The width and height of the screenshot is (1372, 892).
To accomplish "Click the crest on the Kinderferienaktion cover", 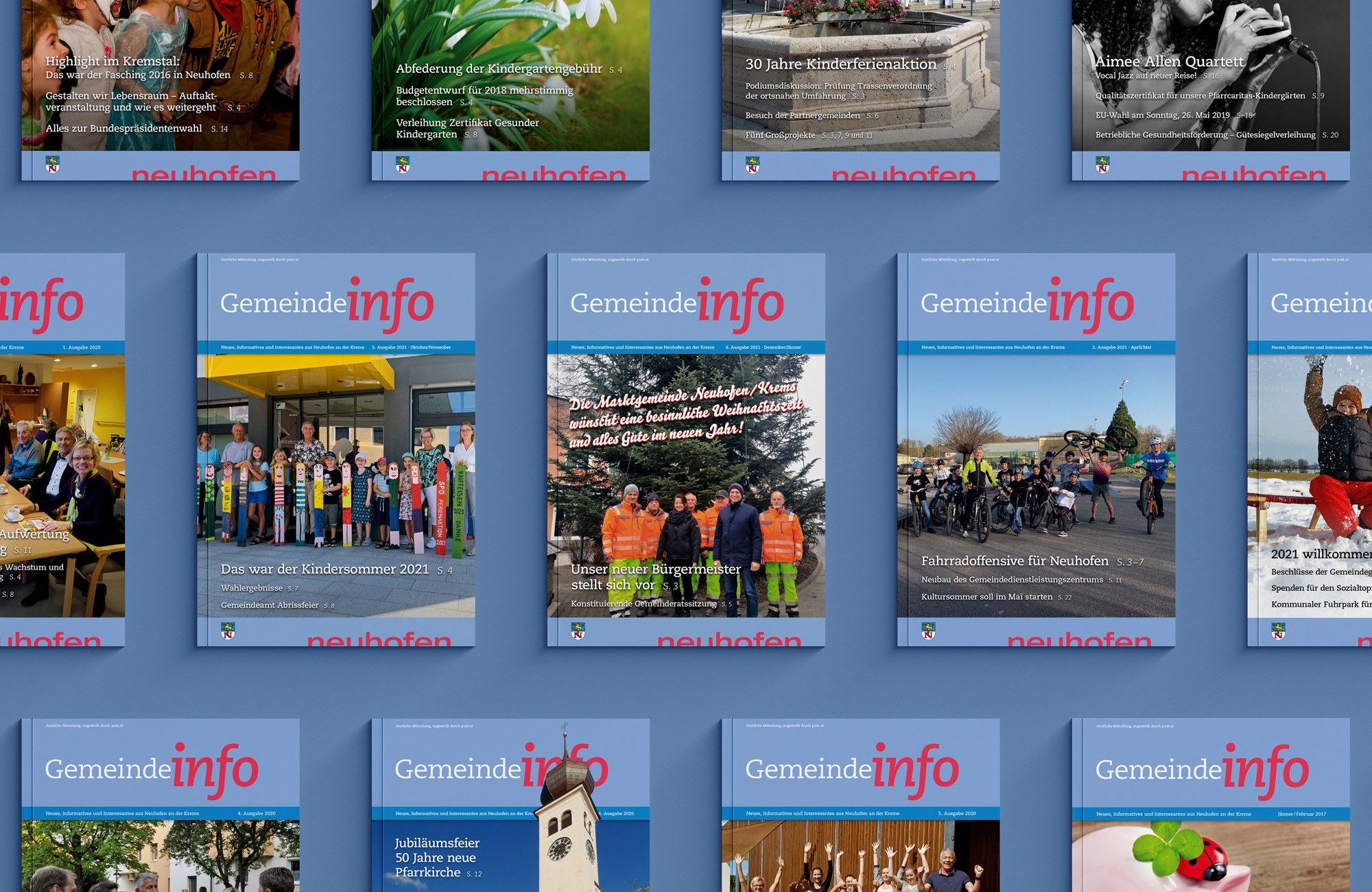I will coord(753,165).
